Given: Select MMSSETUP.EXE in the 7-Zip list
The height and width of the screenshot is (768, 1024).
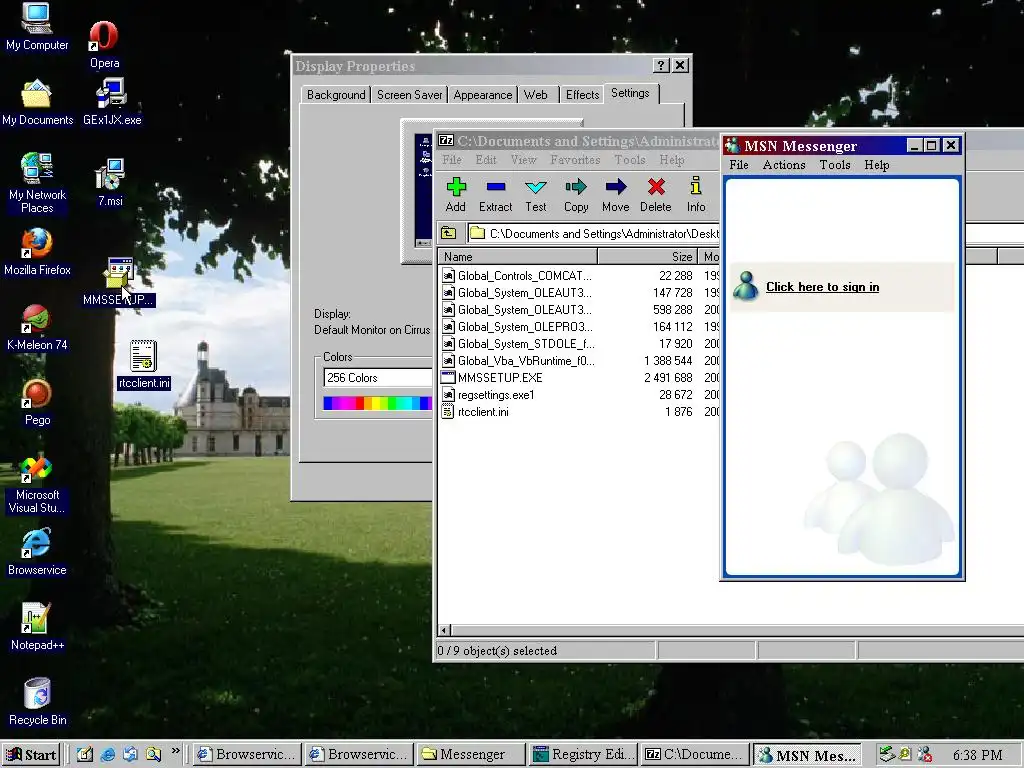Looking at the screenshot, I should point(500,377).
